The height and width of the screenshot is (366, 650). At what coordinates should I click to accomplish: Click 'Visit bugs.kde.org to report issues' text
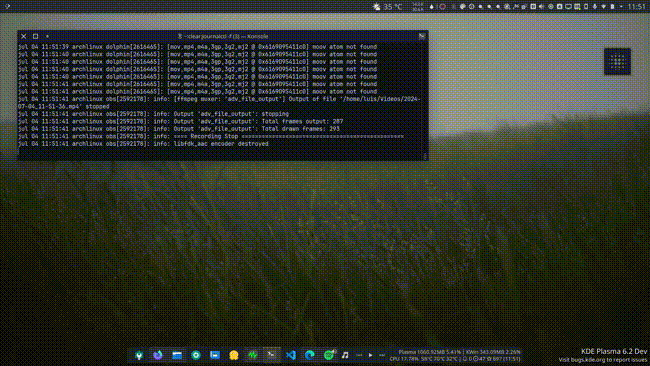(602, 360)
